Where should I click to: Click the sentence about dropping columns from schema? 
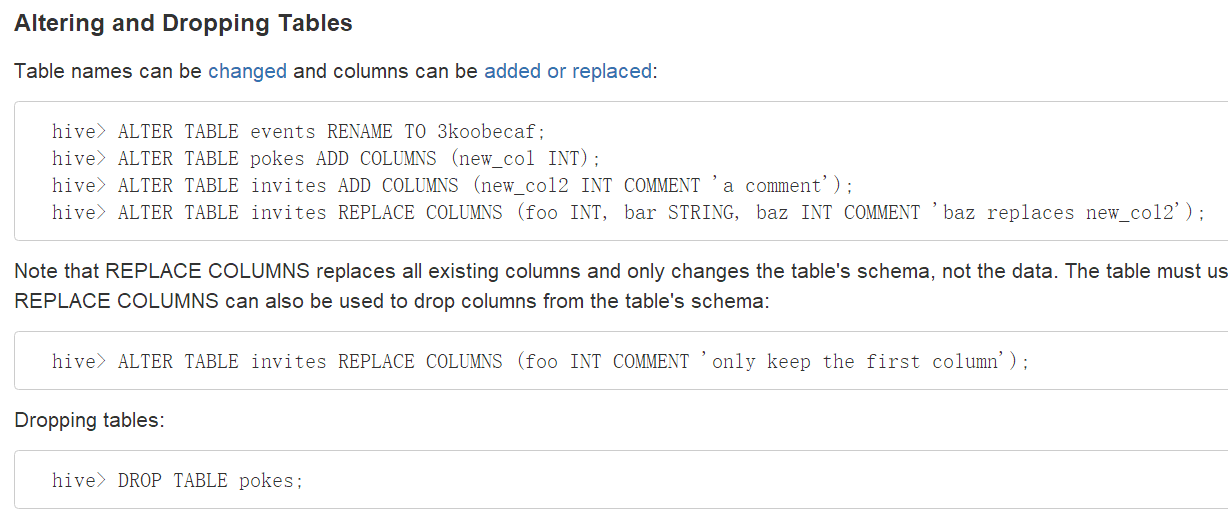(392, 300)
